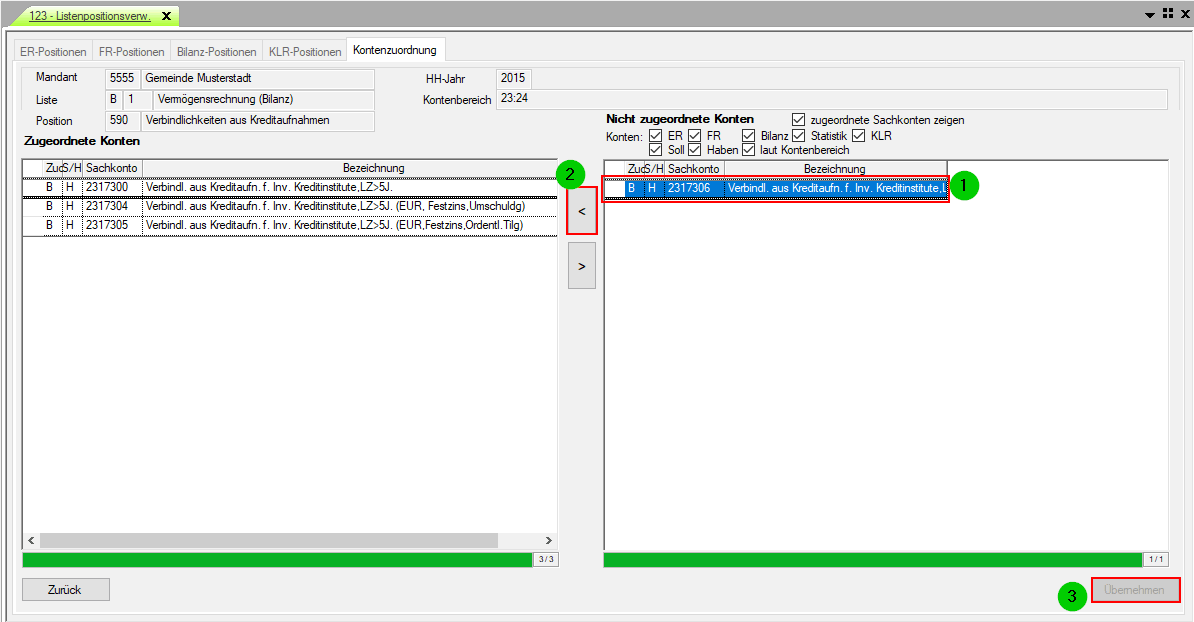
Task: Go to the KLR-Positionen tab
Action: (305, 52)
